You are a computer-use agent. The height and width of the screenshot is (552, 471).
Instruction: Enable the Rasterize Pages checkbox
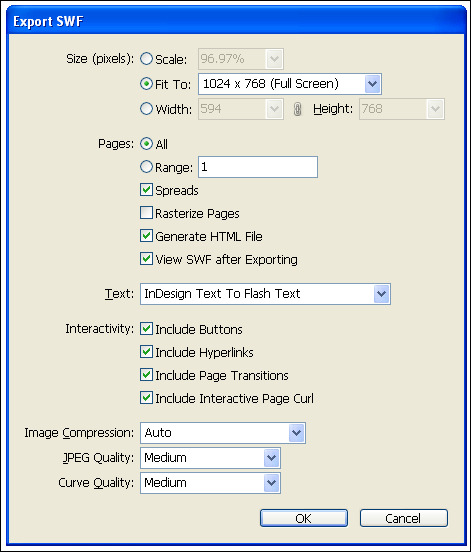coord(146,213)
